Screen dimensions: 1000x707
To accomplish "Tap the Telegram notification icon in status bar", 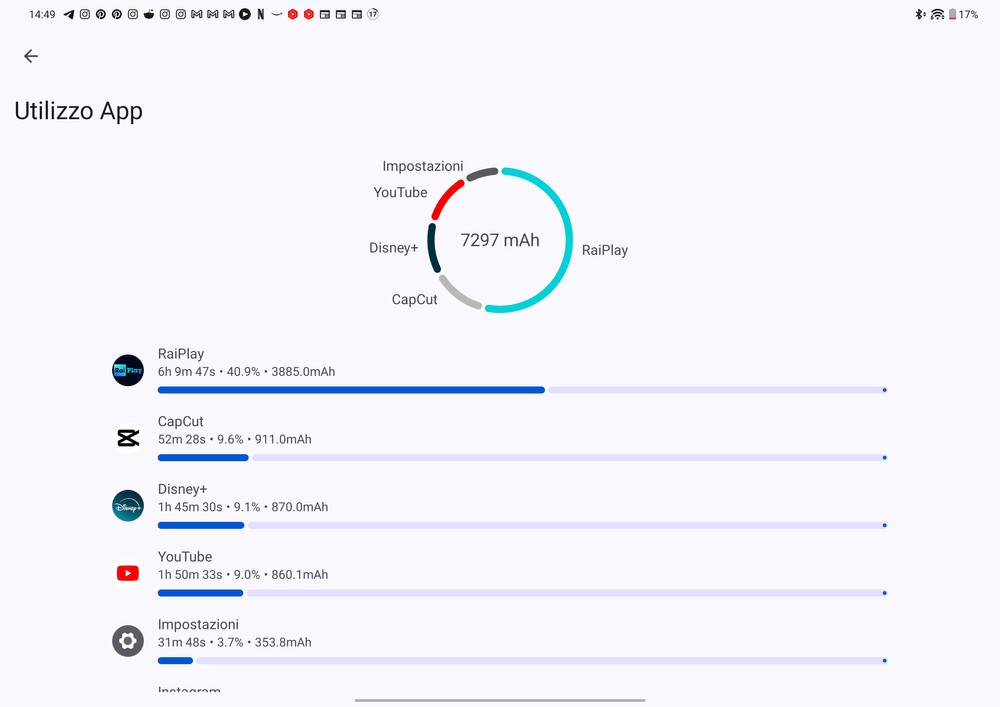I will [x=69, y=14].
